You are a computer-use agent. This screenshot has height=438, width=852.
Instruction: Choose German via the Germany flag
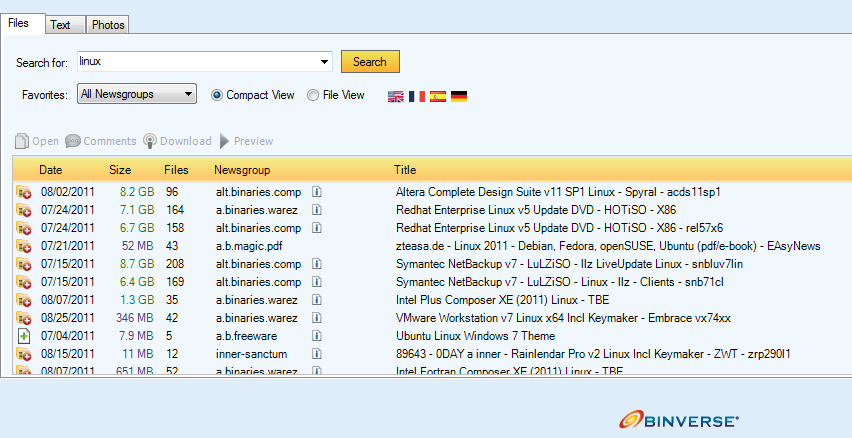click(459, 96)
